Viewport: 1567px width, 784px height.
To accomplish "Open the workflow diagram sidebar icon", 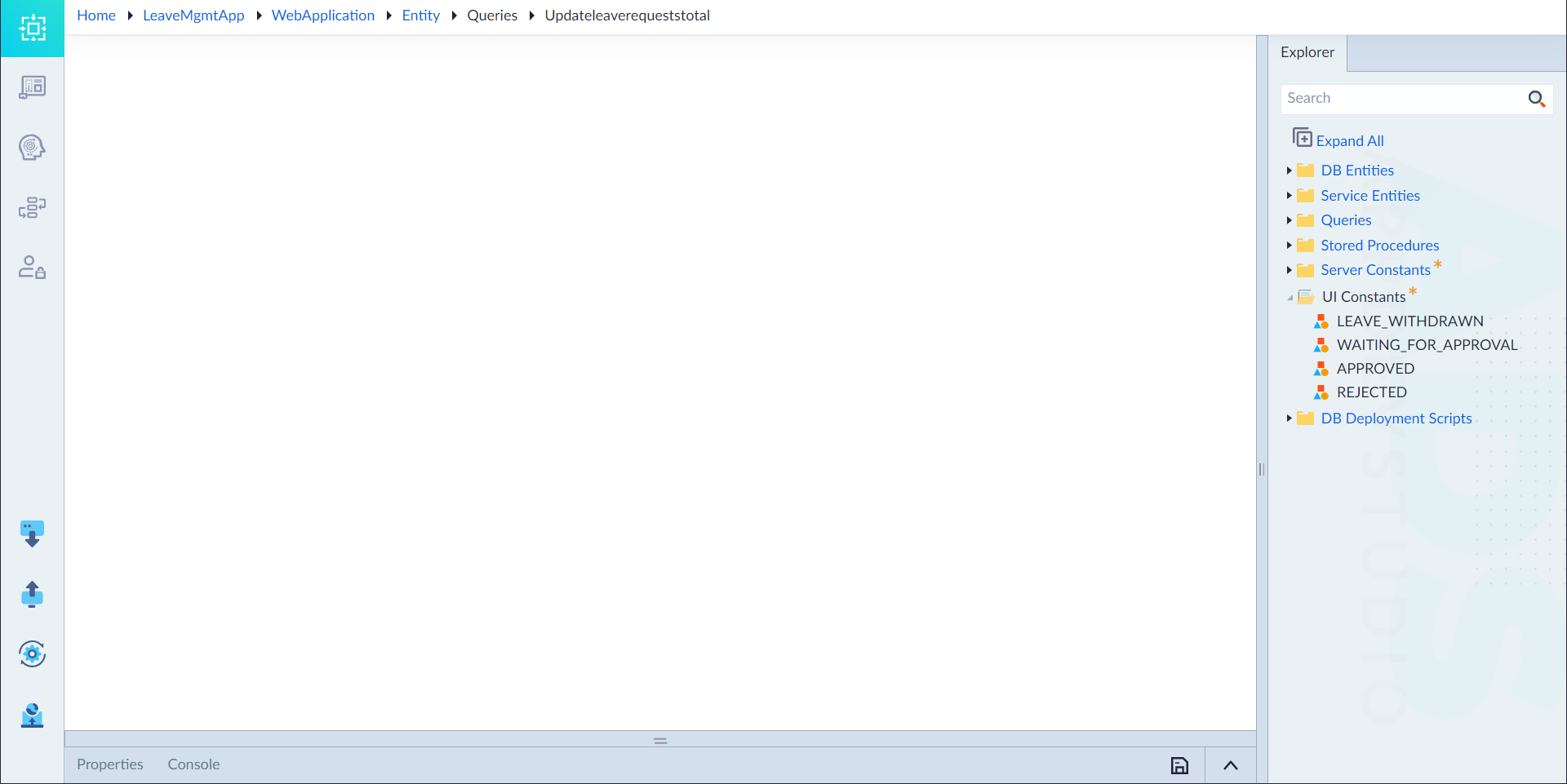I will [32, 207].
